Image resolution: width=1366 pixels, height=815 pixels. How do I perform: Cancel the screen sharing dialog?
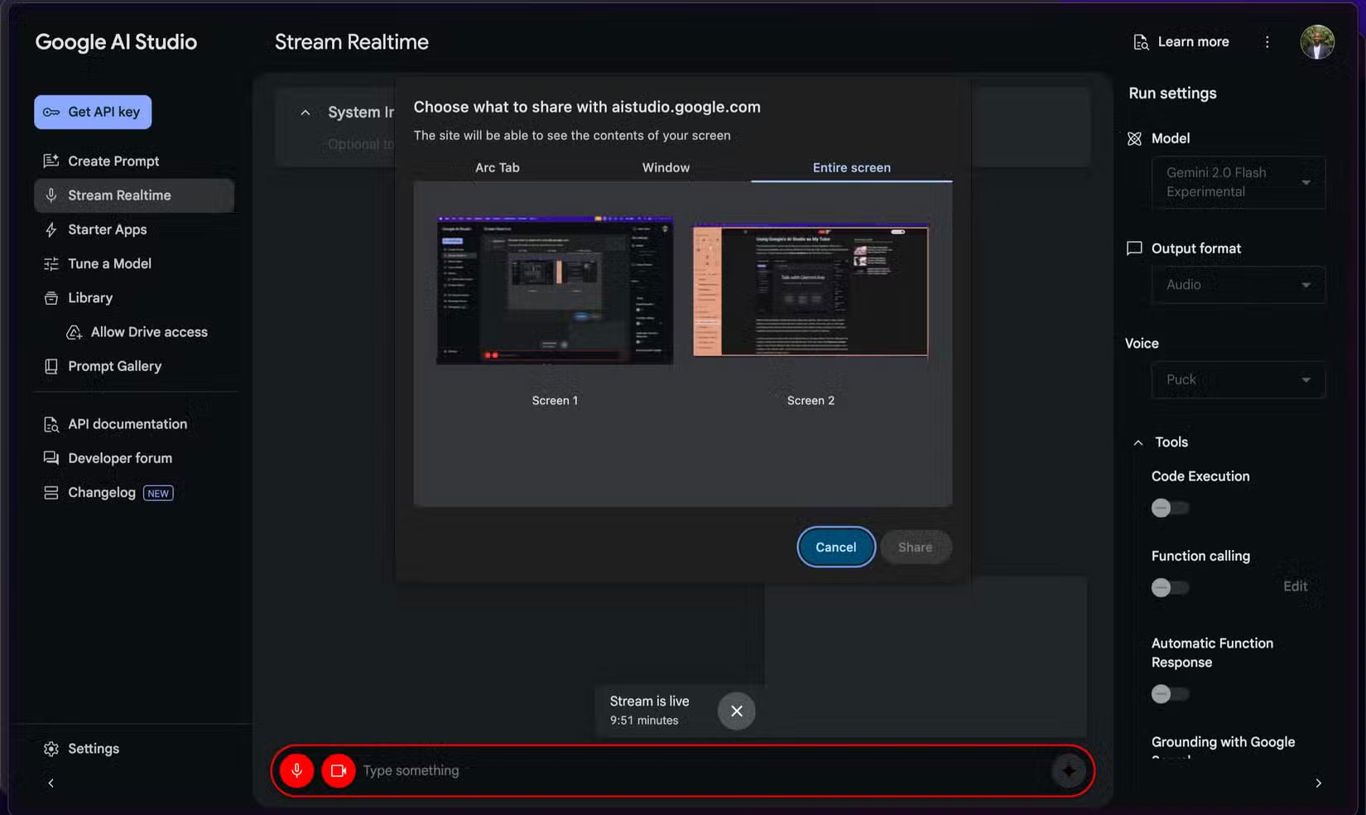[836, 547]
